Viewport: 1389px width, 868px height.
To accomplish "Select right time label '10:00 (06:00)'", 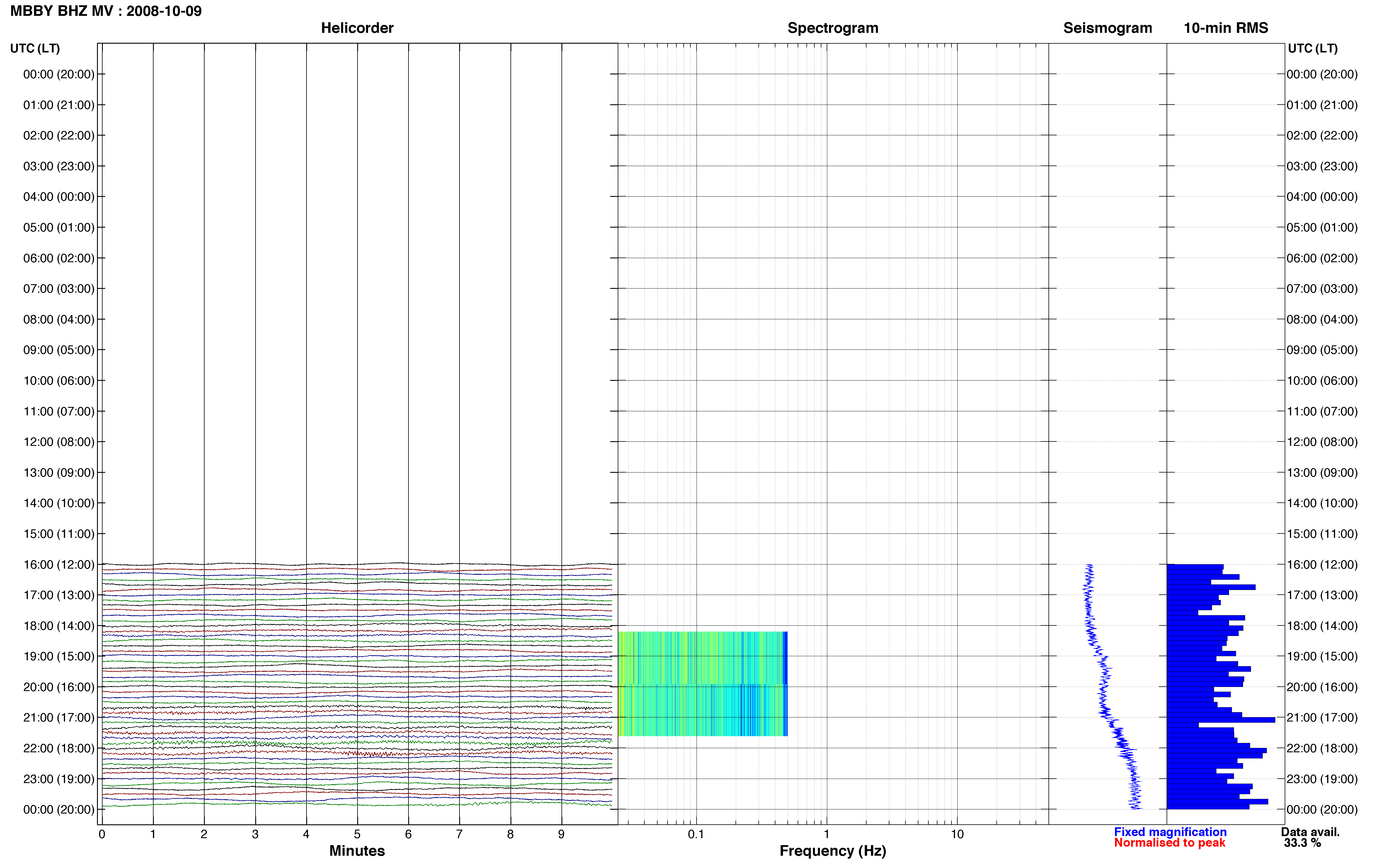I will 1322,381.
